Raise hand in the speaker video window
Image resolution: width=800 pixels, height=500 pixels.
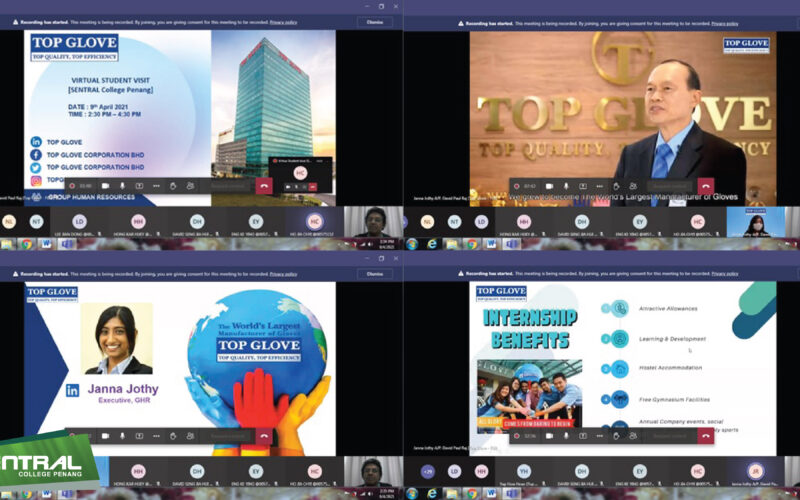(616, 186)
